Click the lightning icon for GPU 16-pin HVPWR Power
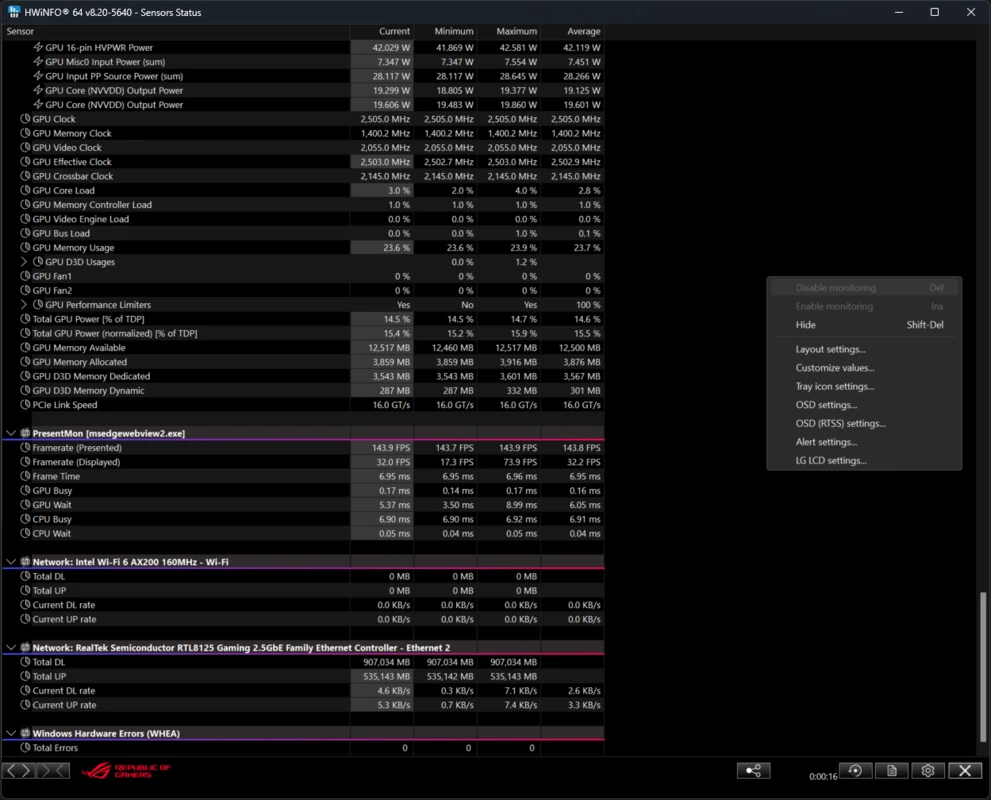This screenshot has height=800, width=991. click(38, 47)
